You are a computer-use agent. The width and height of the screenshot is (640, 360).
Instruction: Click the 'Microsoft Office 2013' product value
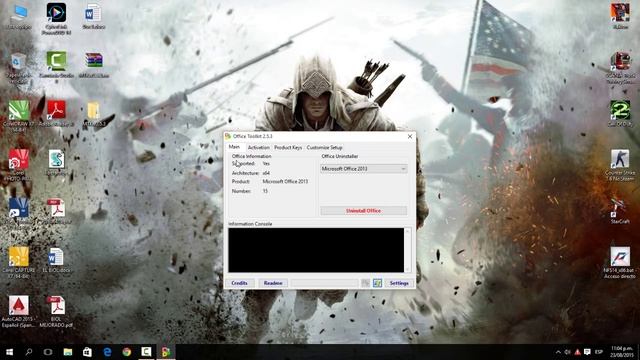point(285,181)
